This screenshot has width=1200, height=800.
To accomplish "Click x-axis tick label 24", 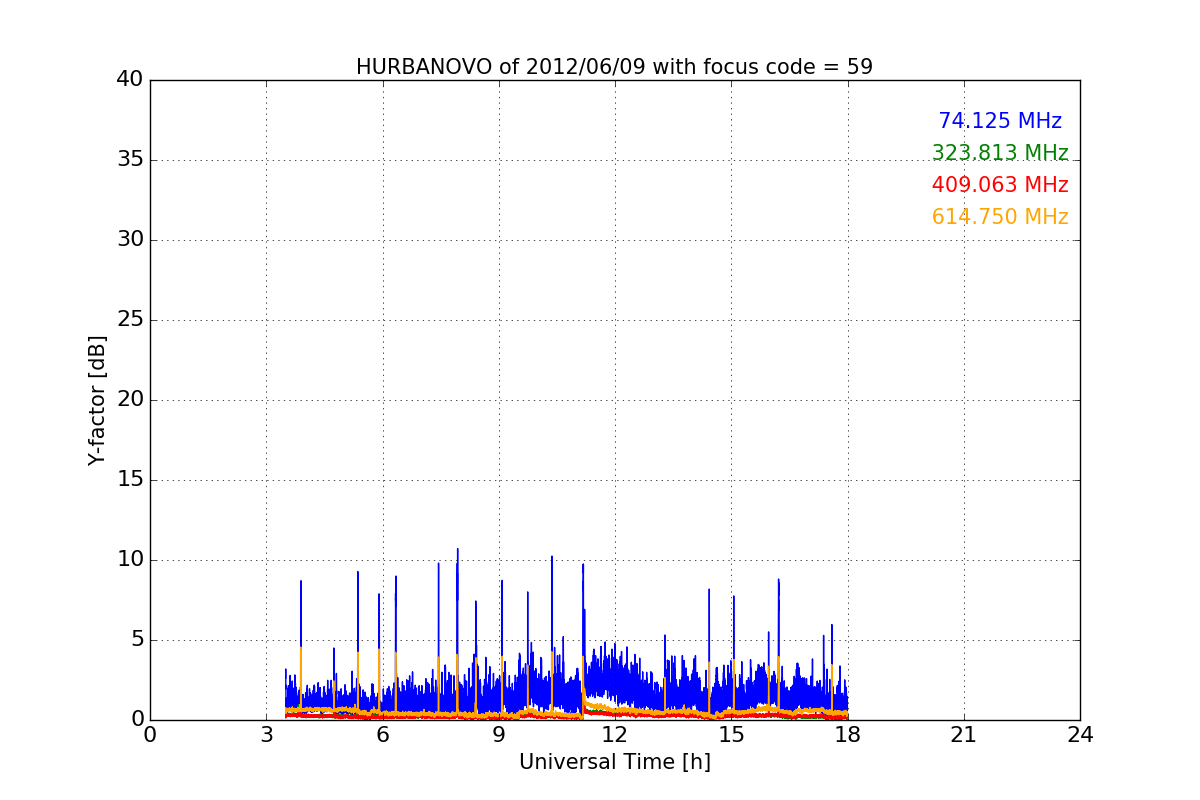I will (x=1080, y=735).
